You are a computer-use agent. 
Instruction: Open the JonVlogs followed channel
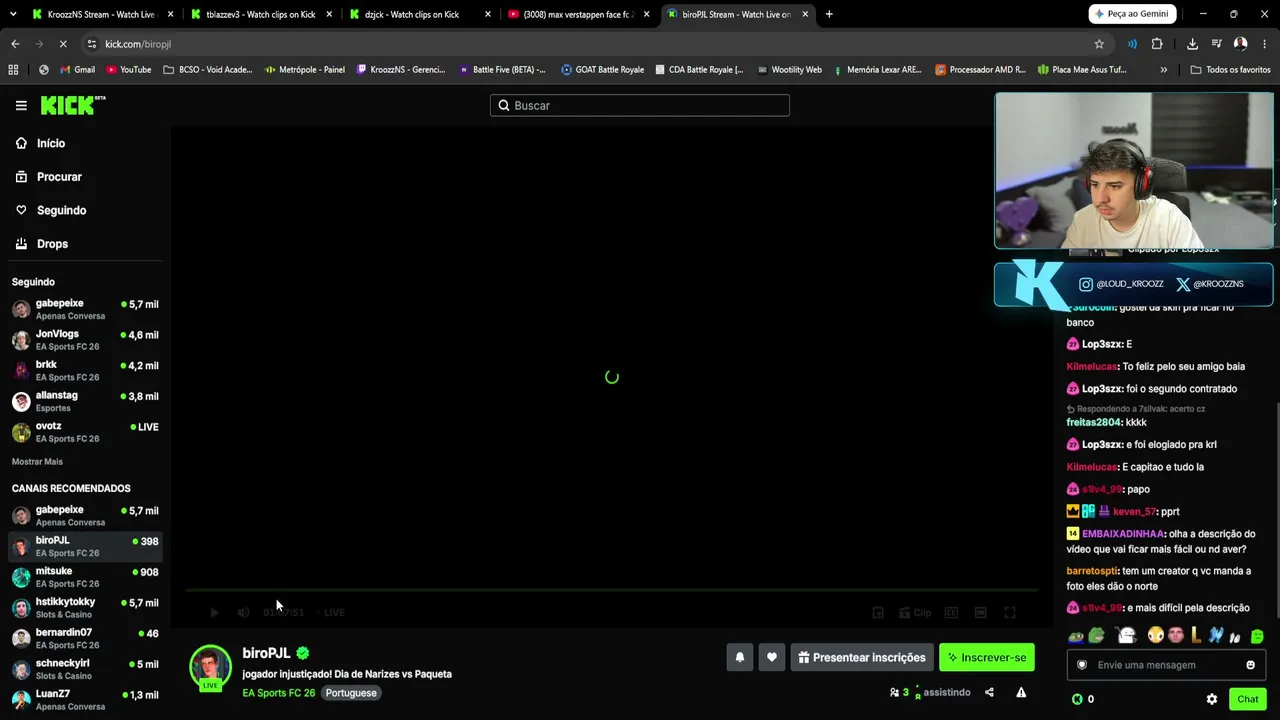[85, 340]
